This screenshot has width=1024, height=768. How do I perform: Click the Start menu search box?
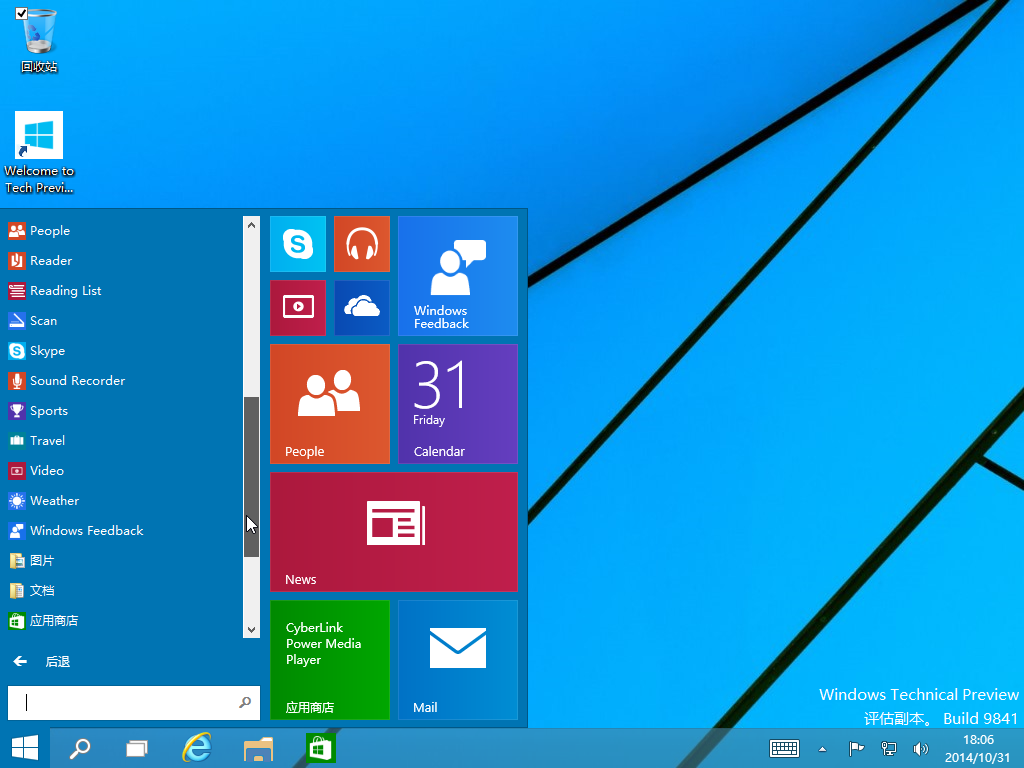click(x=133, y=703)
